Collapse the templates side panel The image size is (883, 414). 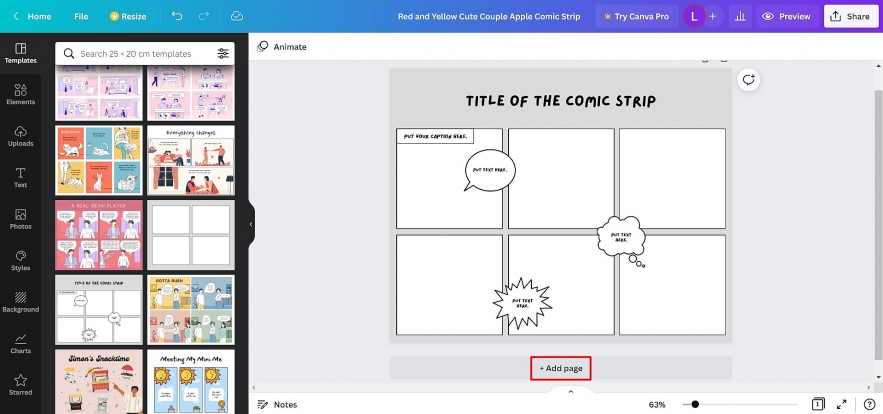(251, 224)
